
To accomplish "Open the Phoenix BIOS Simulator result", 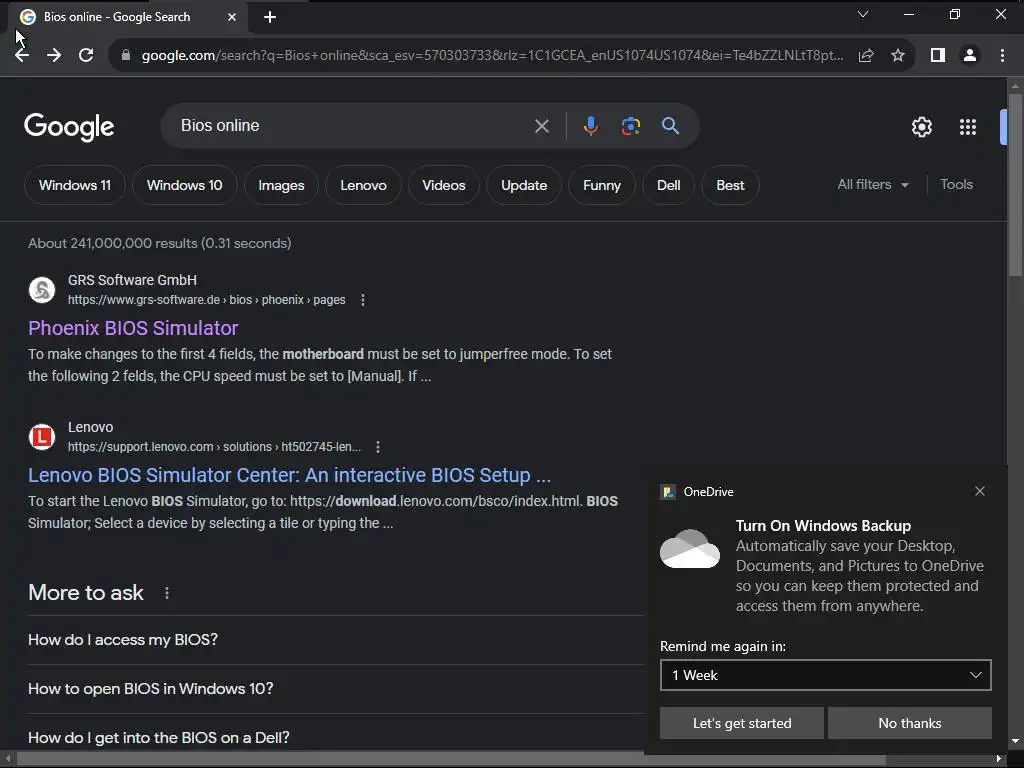I will [x=133, y=328].
